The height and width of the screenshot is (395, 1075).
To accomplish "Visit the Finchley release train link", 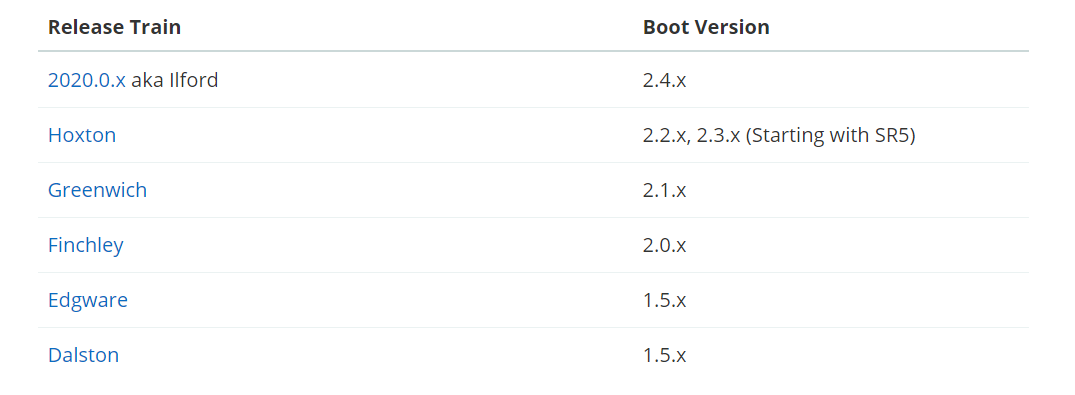I will coord(86,245).
